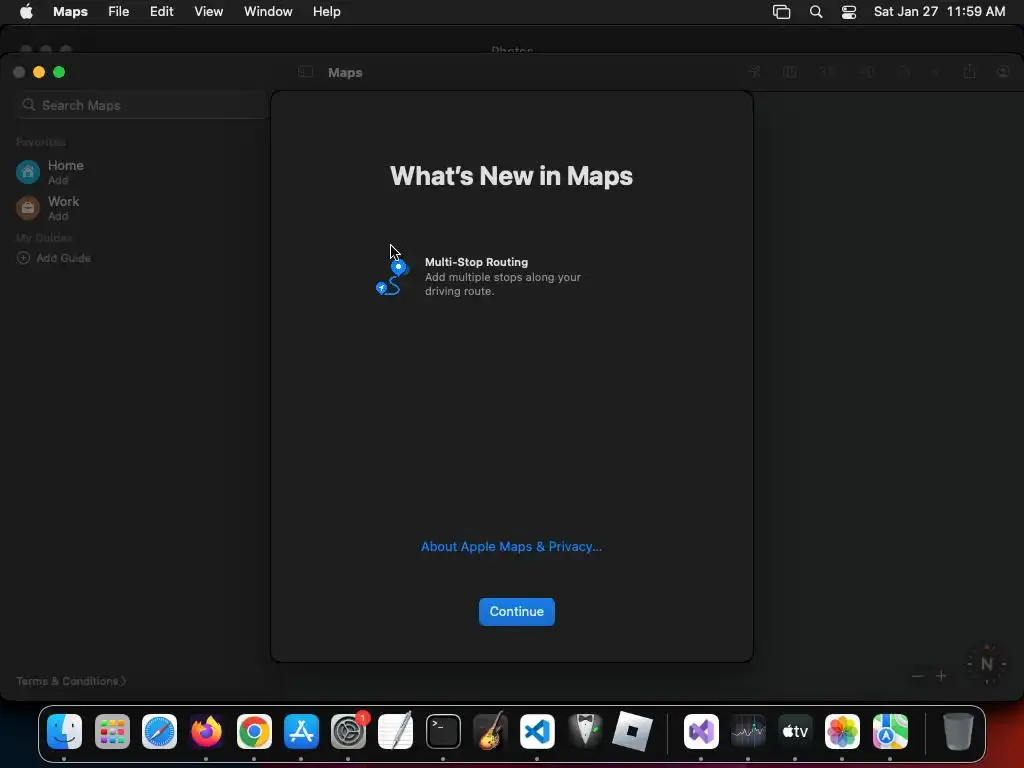
Task: Open Photos from the Dock
Action: pos(842,731)
